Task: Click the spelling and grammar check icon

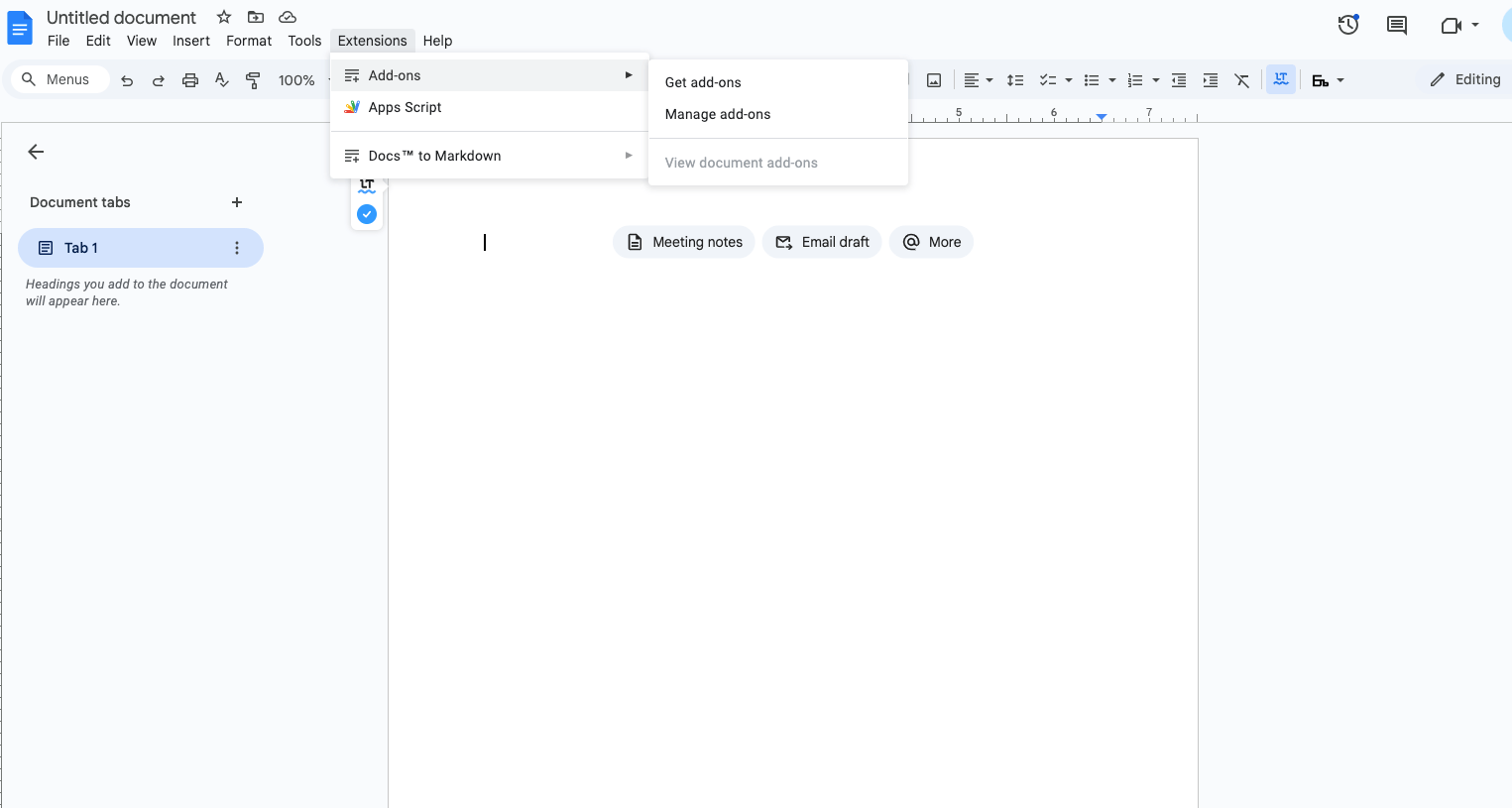Action: point(222,80)
